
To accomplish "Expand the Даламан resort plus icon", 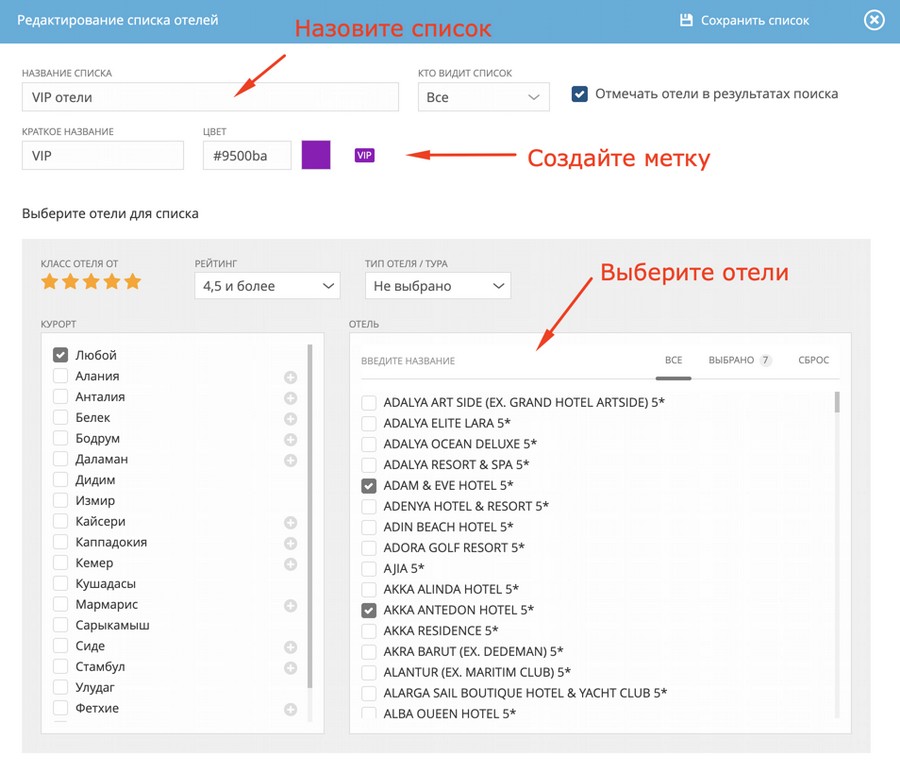I will click(x=290, y=460).
